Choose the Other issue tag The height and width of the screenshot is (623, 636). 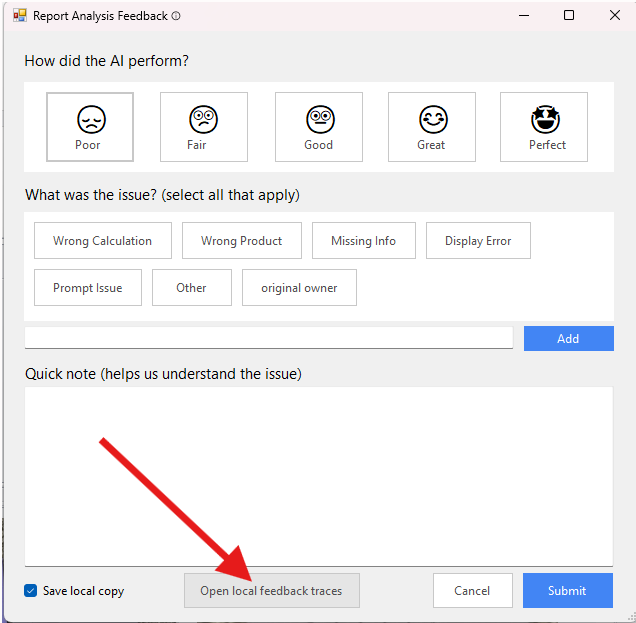click(x=191, y=288)
